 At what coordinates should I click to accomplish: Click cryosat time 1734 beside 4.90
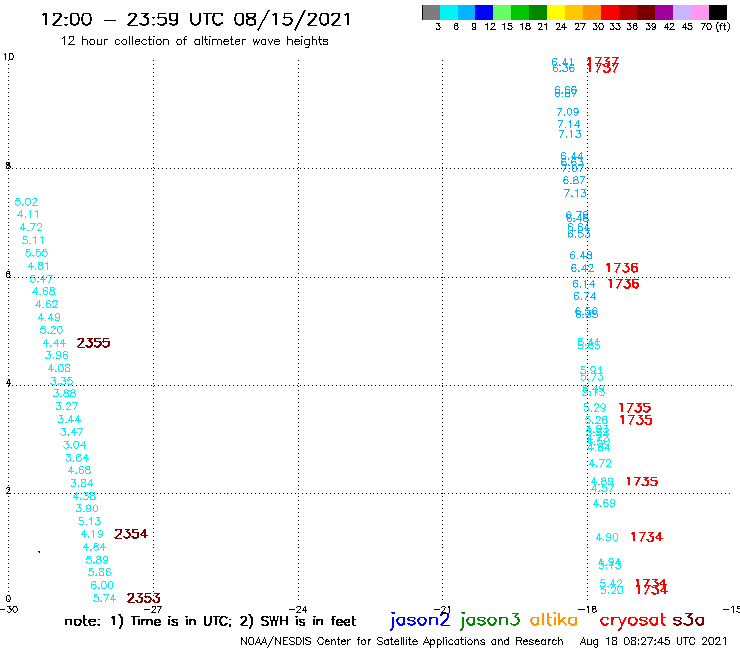pos(647,537)
